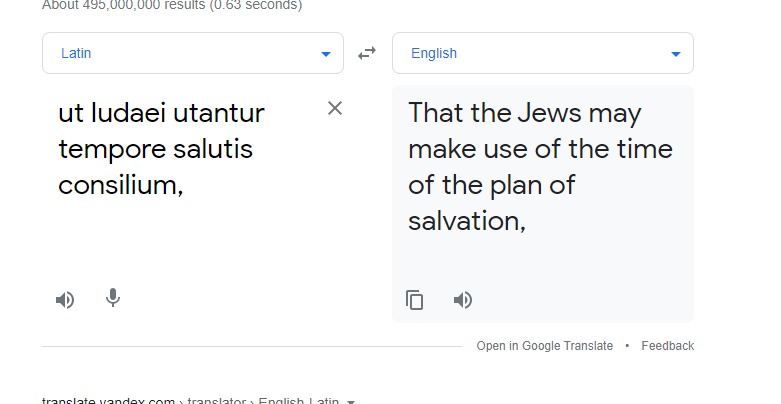Click the results count text

(172, 5)
